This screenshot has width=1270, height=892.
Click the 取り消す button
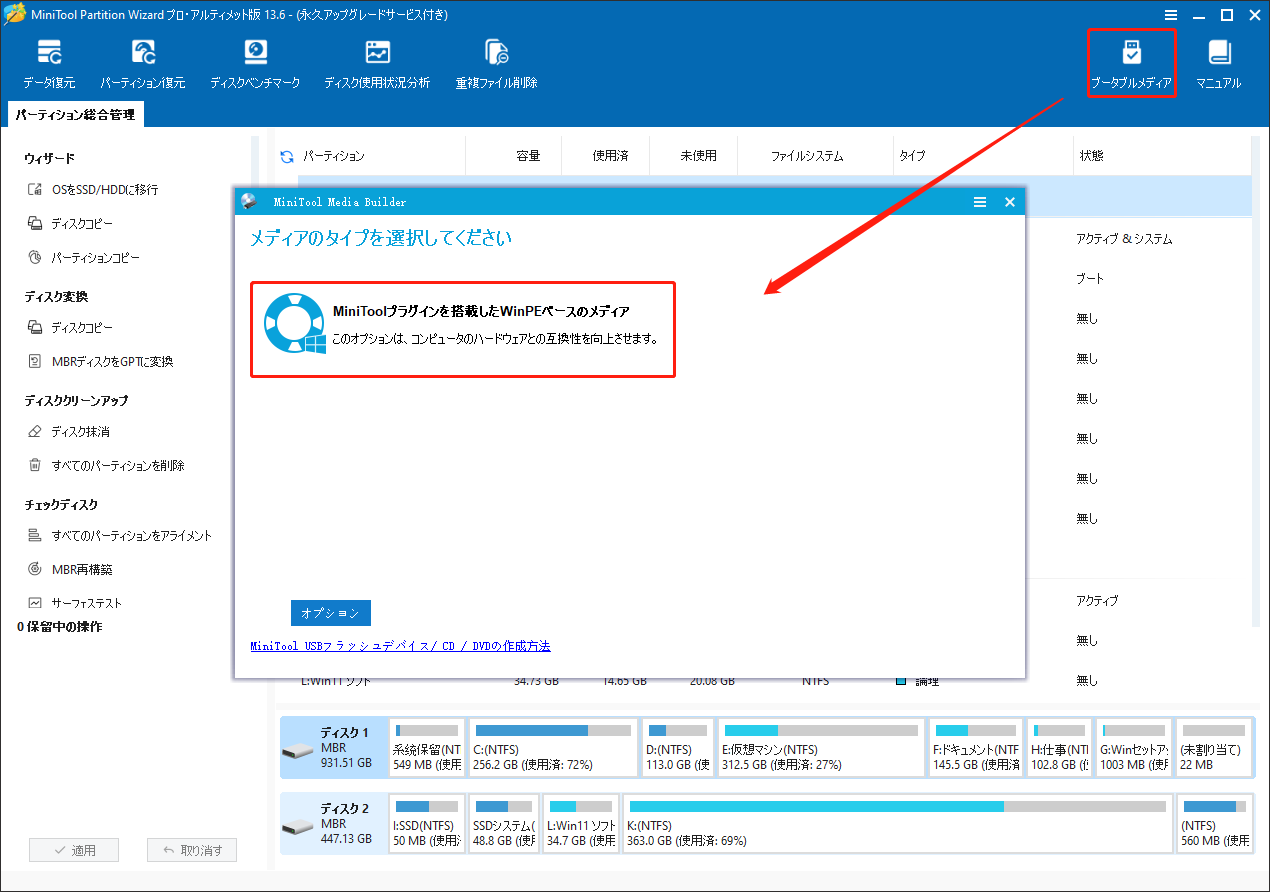point(192,850)
